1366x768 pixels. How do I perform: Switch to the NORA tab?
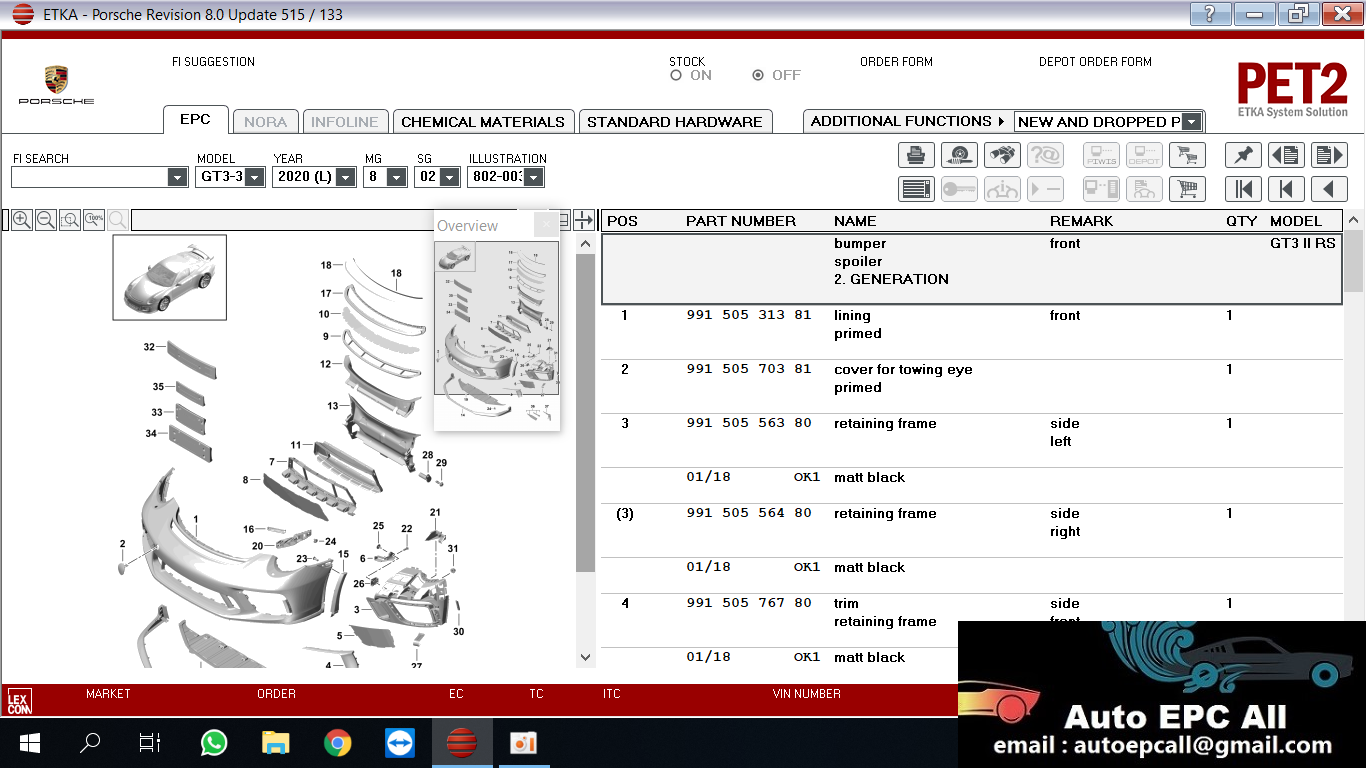pos(266,122)
